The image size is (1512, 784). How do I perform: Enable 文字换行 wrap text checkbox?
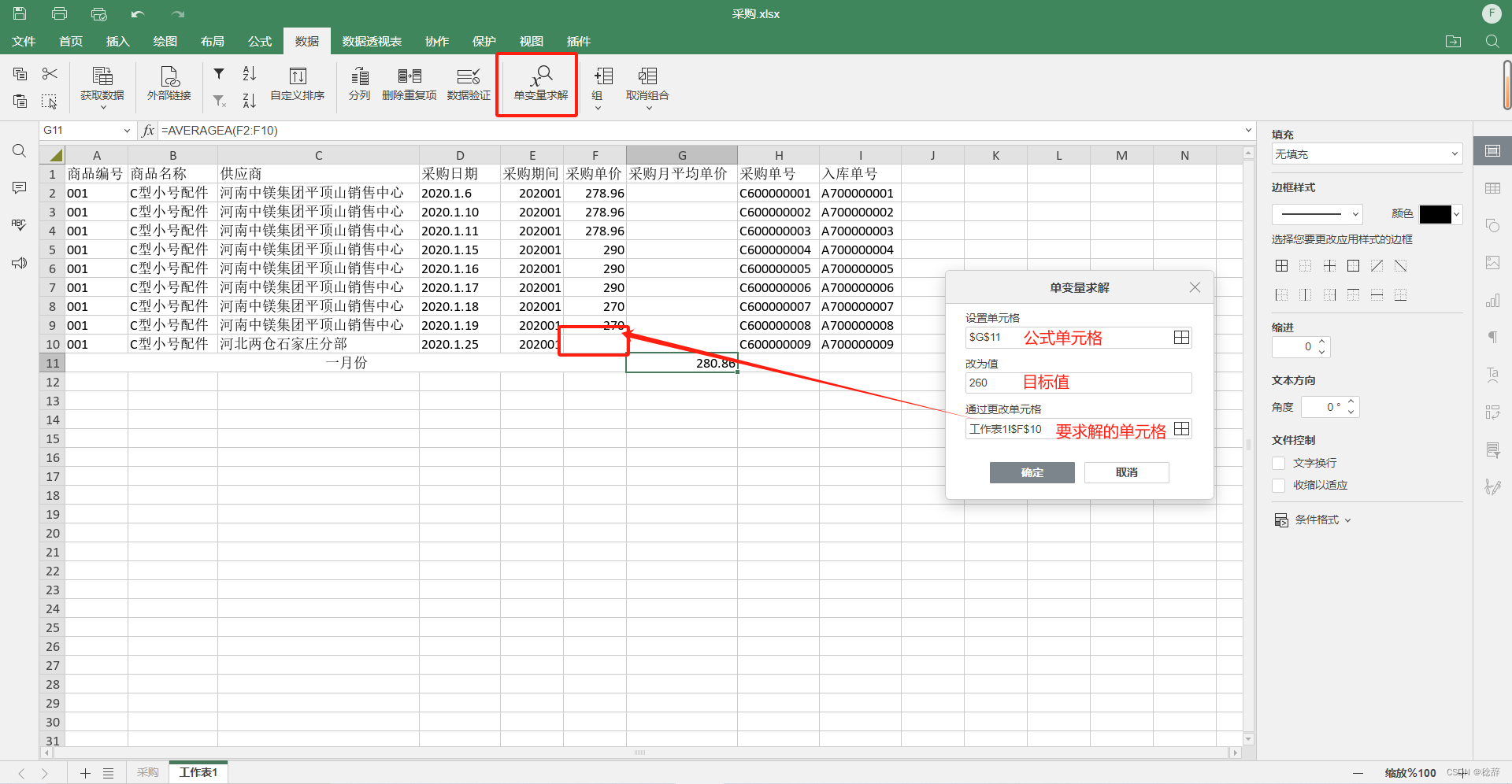(x=1279, y=463)
